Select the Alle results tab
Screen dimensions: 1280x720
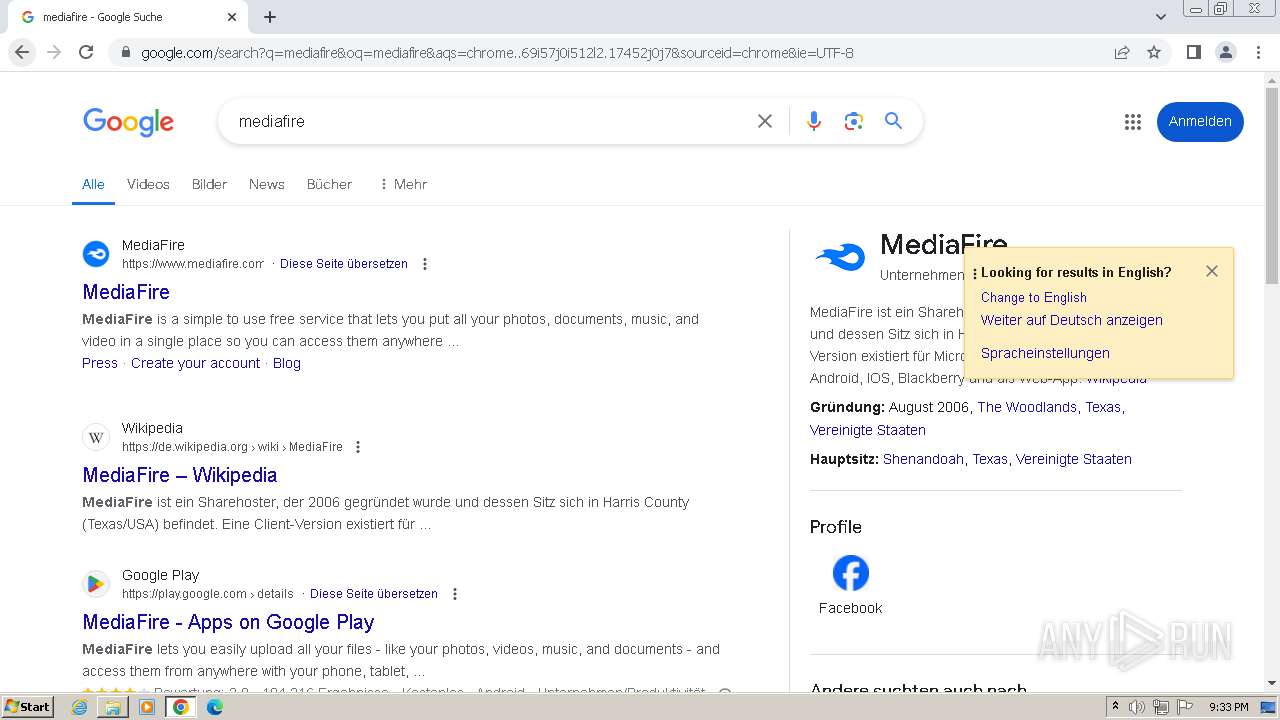point(93,184)
